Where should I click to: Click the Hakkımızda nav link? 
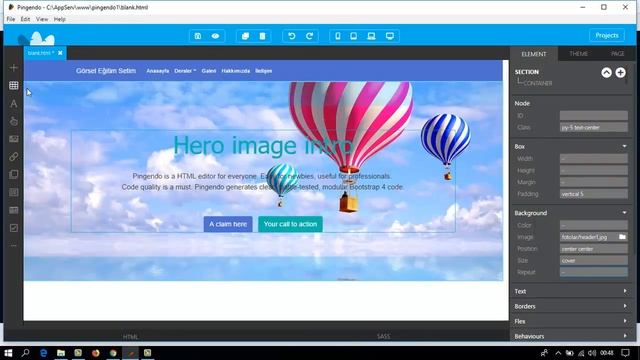236,71
